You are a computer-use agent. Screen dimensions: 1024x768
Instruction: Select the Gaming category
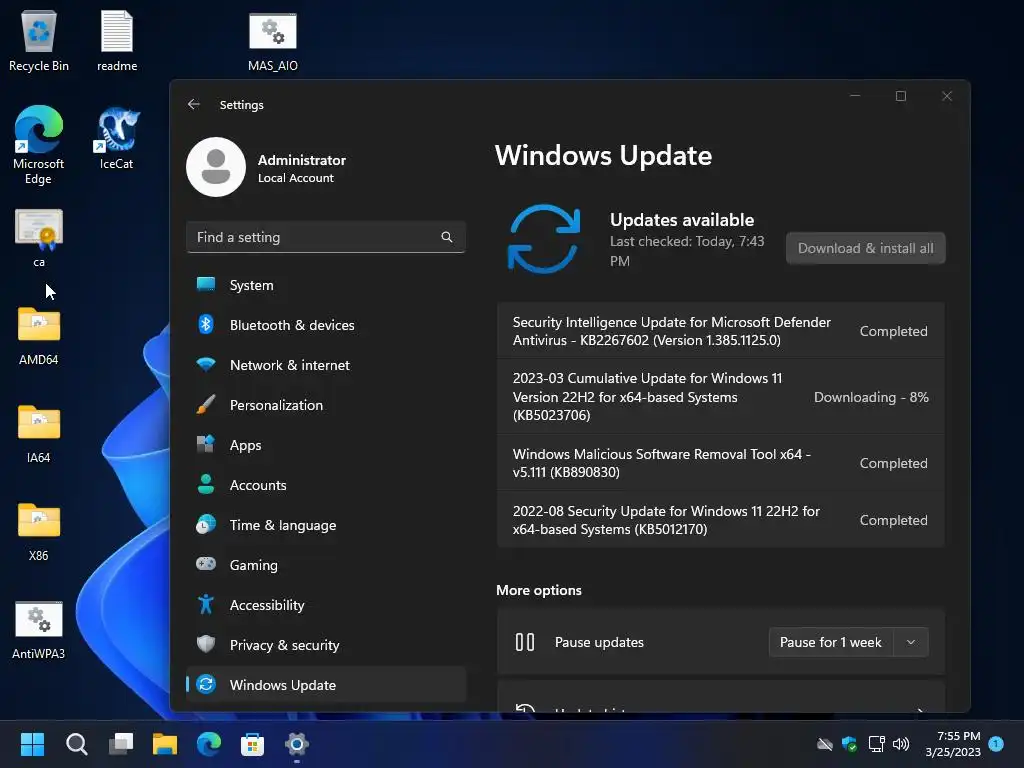(x=326, y=565)
